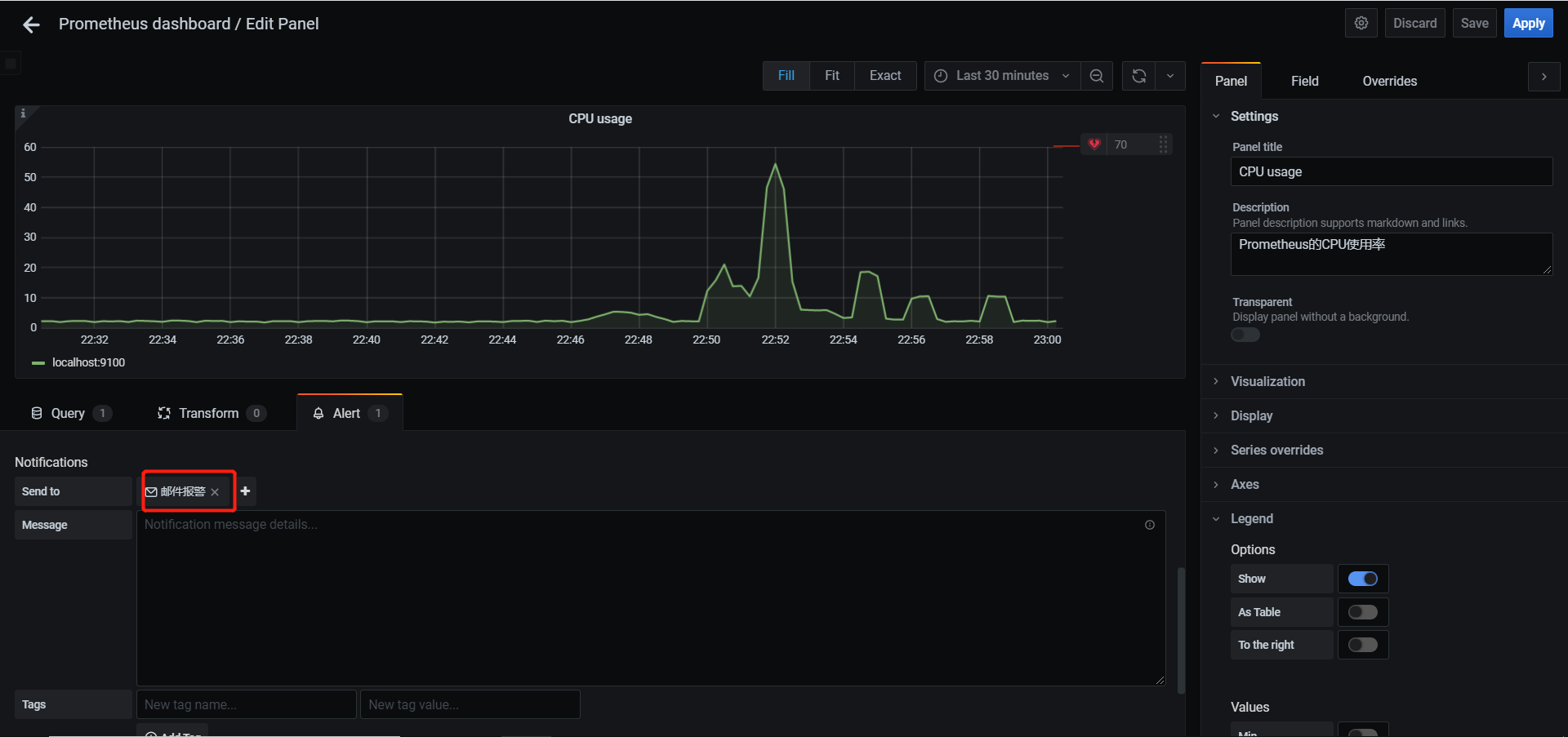The width and height of the screenshot is (1568, 737).
Task: Toggle the legend Show switch
Action: tap(1363, 579)
